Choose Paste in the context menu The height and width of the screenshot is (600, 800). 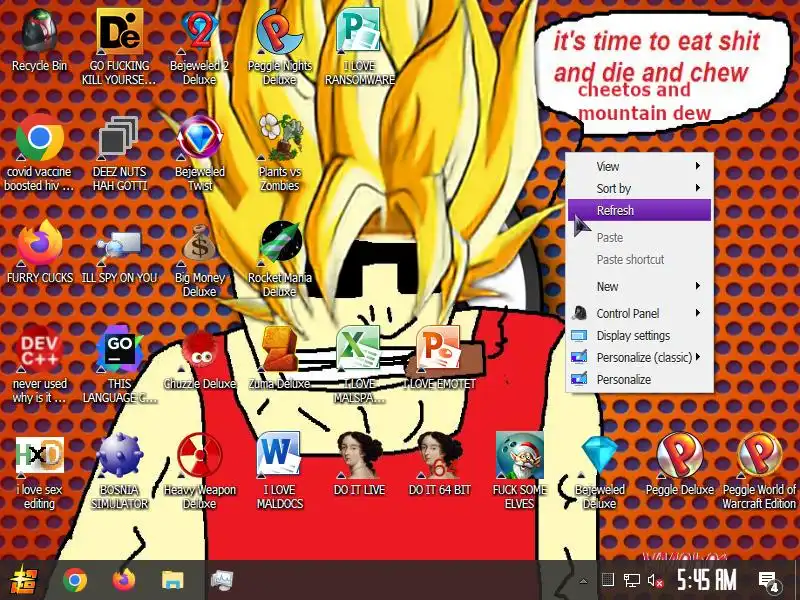point(639,238)
